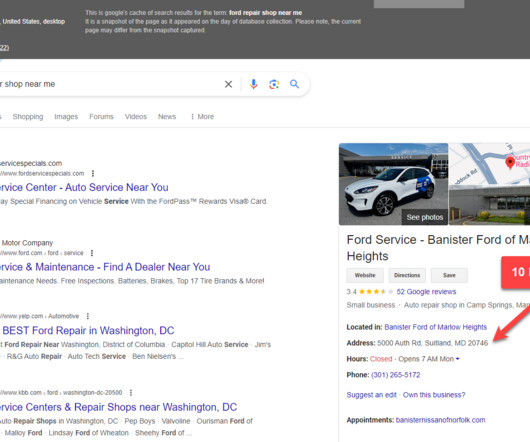This screenshot has height=442, width=530.
Task: Open the 52 Google reviews link
Action: (426, 292)
